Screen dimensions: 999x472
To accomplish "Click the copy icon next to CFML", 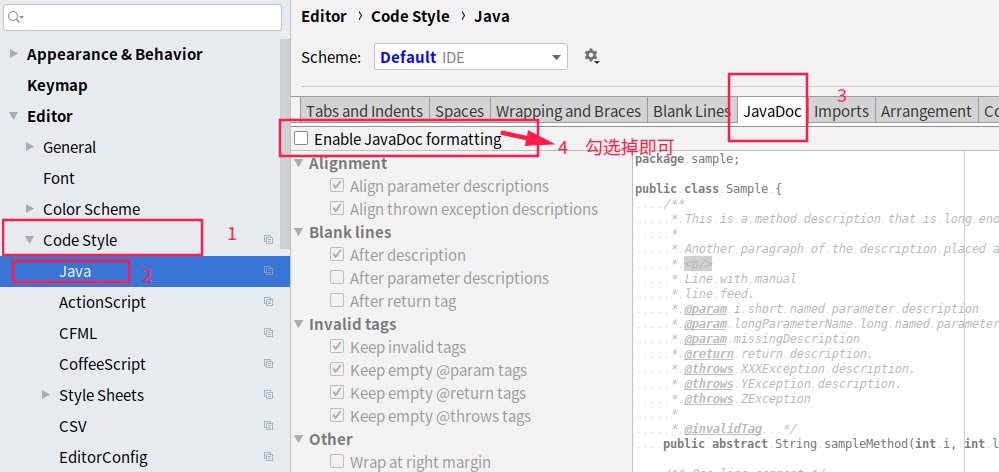I will (268, 333).
